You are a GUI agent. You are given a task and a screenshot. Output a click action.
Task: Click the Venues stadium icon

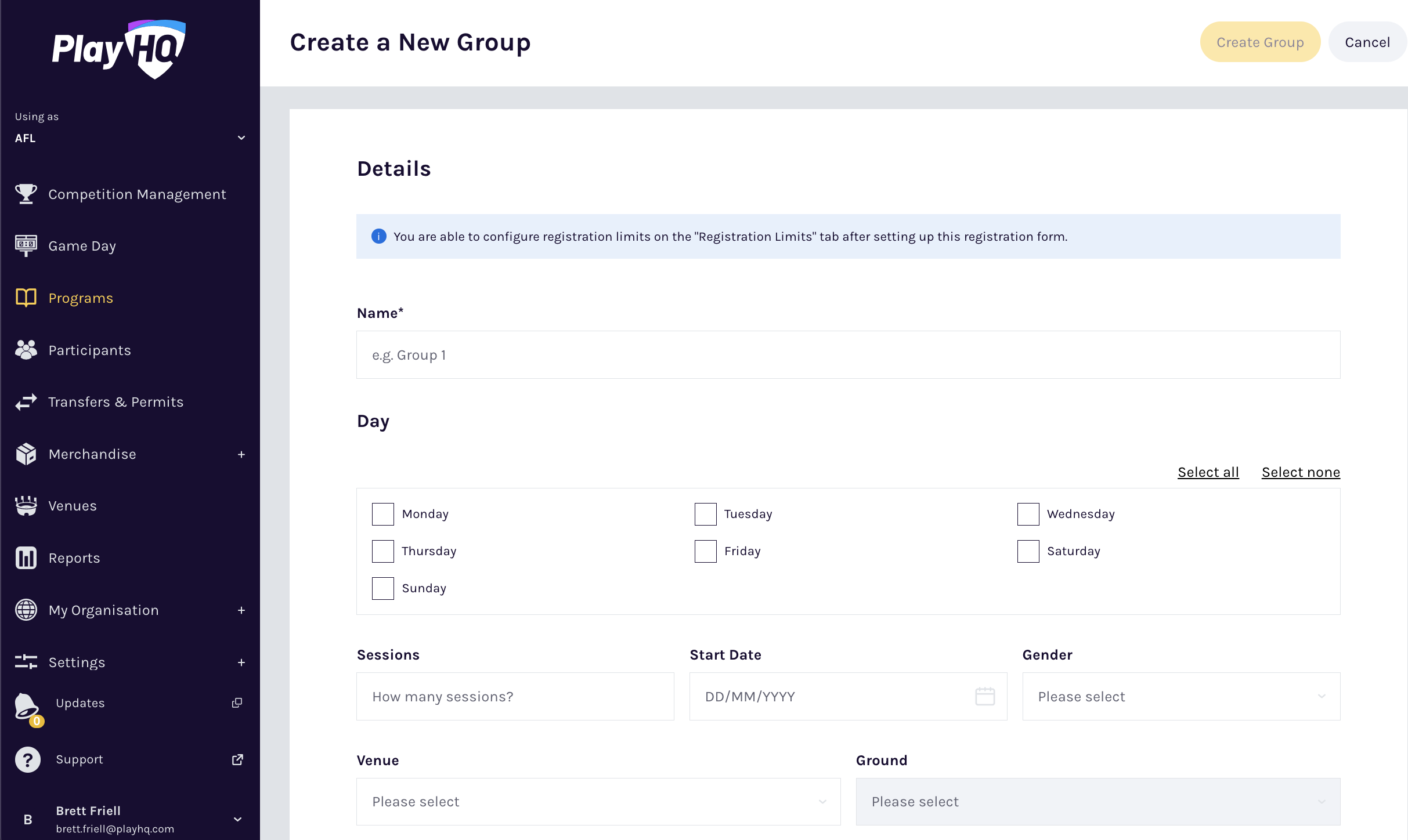point(26,506)
